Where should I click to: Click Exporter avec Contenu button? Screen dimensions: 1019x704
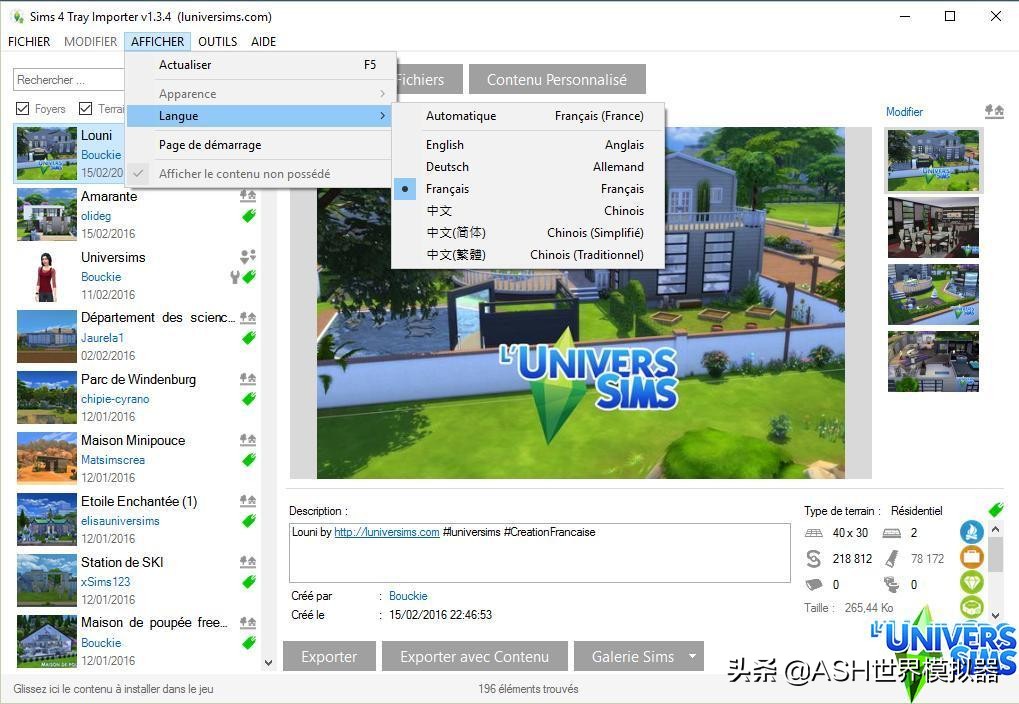[474, 656]
